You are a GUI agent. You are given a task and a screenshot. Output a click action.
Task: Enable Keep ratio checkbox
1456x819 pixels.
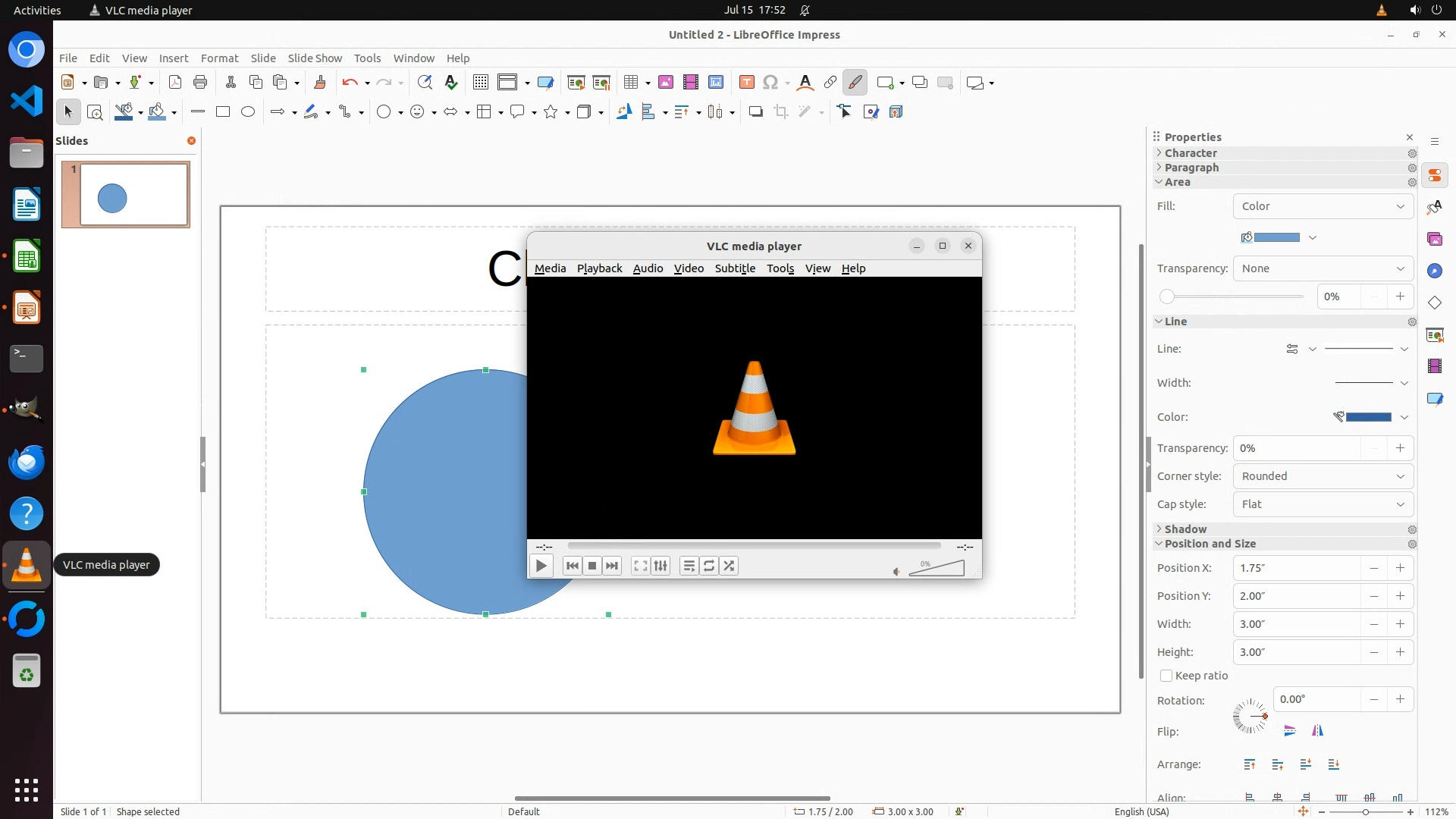[1166, 676]
